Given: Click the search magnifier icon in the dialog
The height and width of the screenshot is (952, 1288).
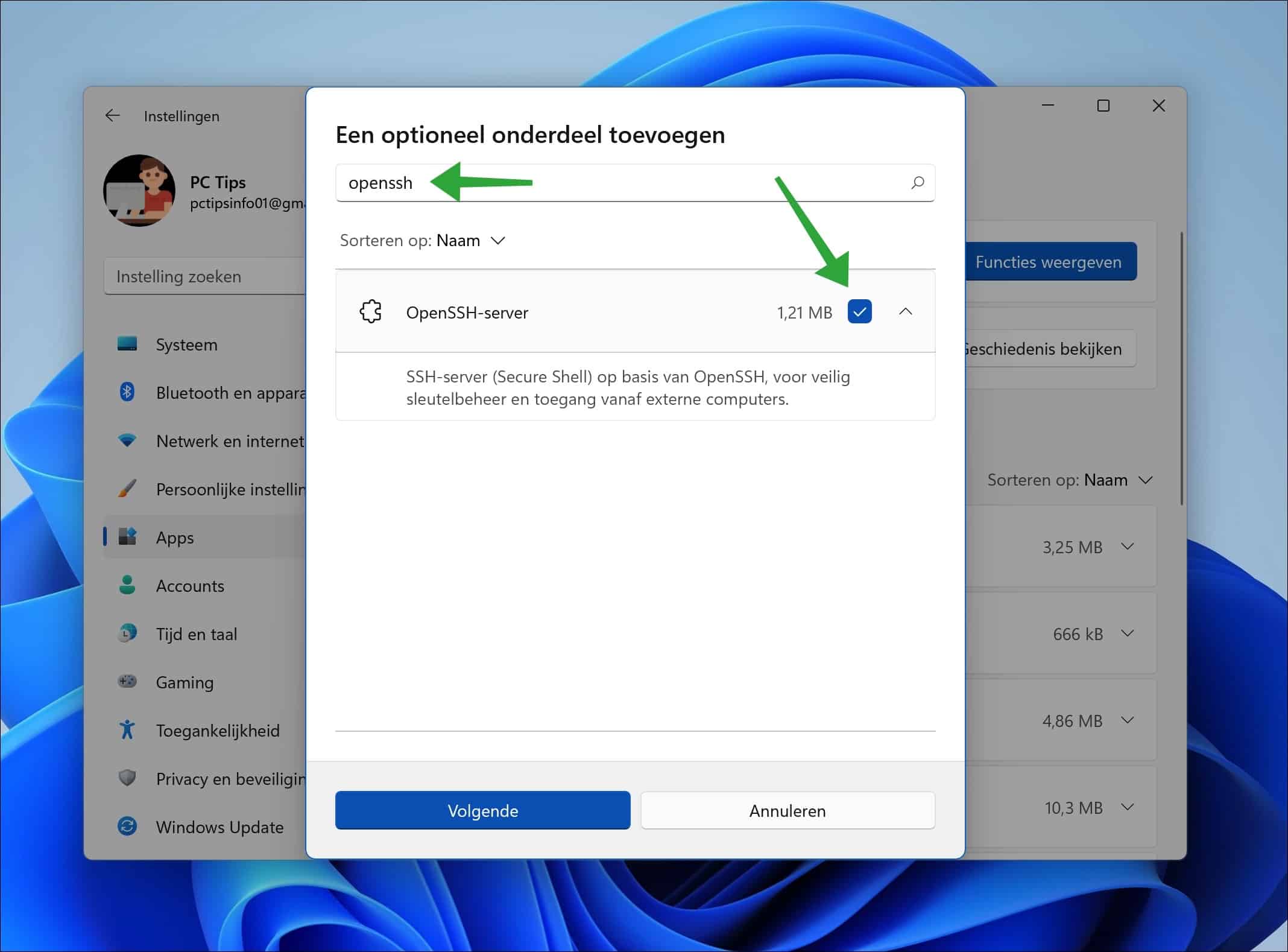Looking at the screenshot, I should tap(917, 183).
